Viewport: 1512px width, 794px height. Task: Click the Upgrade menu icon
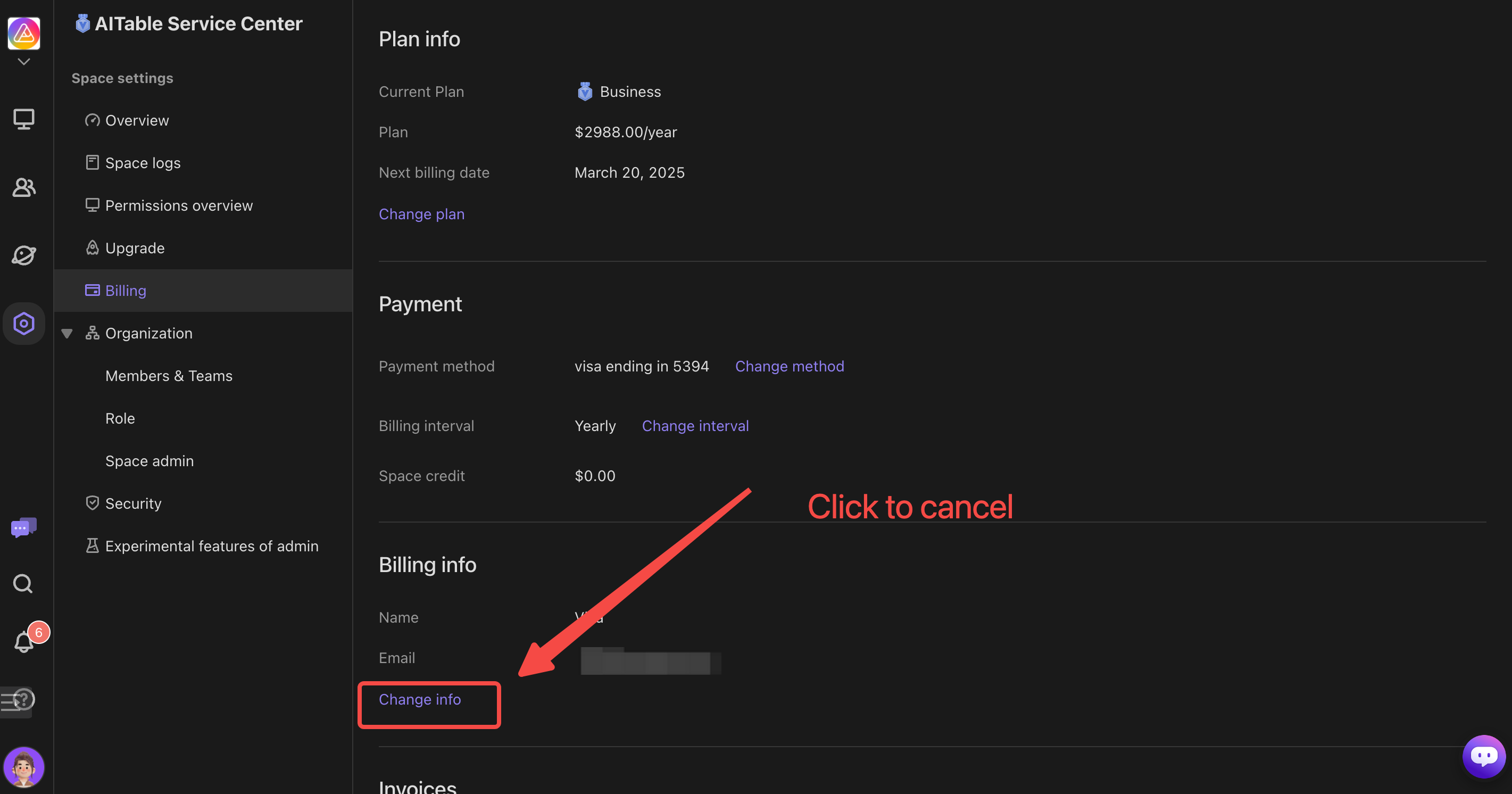point(92,247)
